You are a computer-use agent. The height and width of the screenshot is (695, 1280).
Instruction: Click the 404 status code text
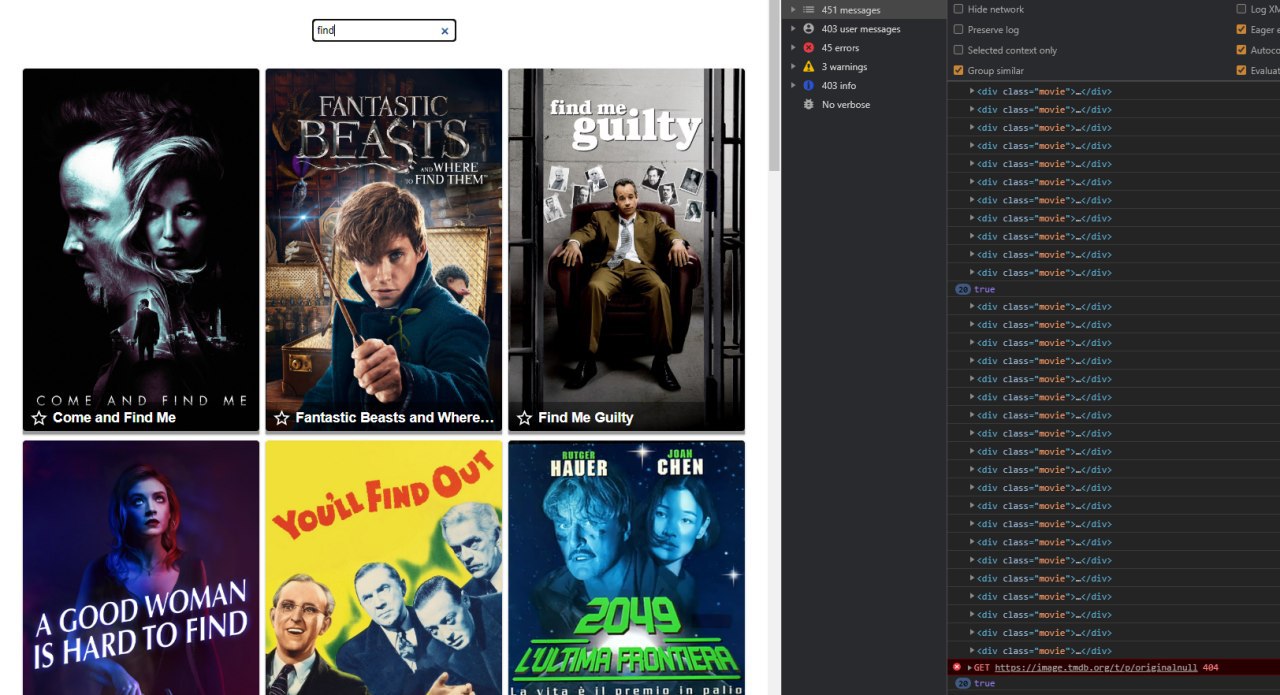coord(1210,667)
